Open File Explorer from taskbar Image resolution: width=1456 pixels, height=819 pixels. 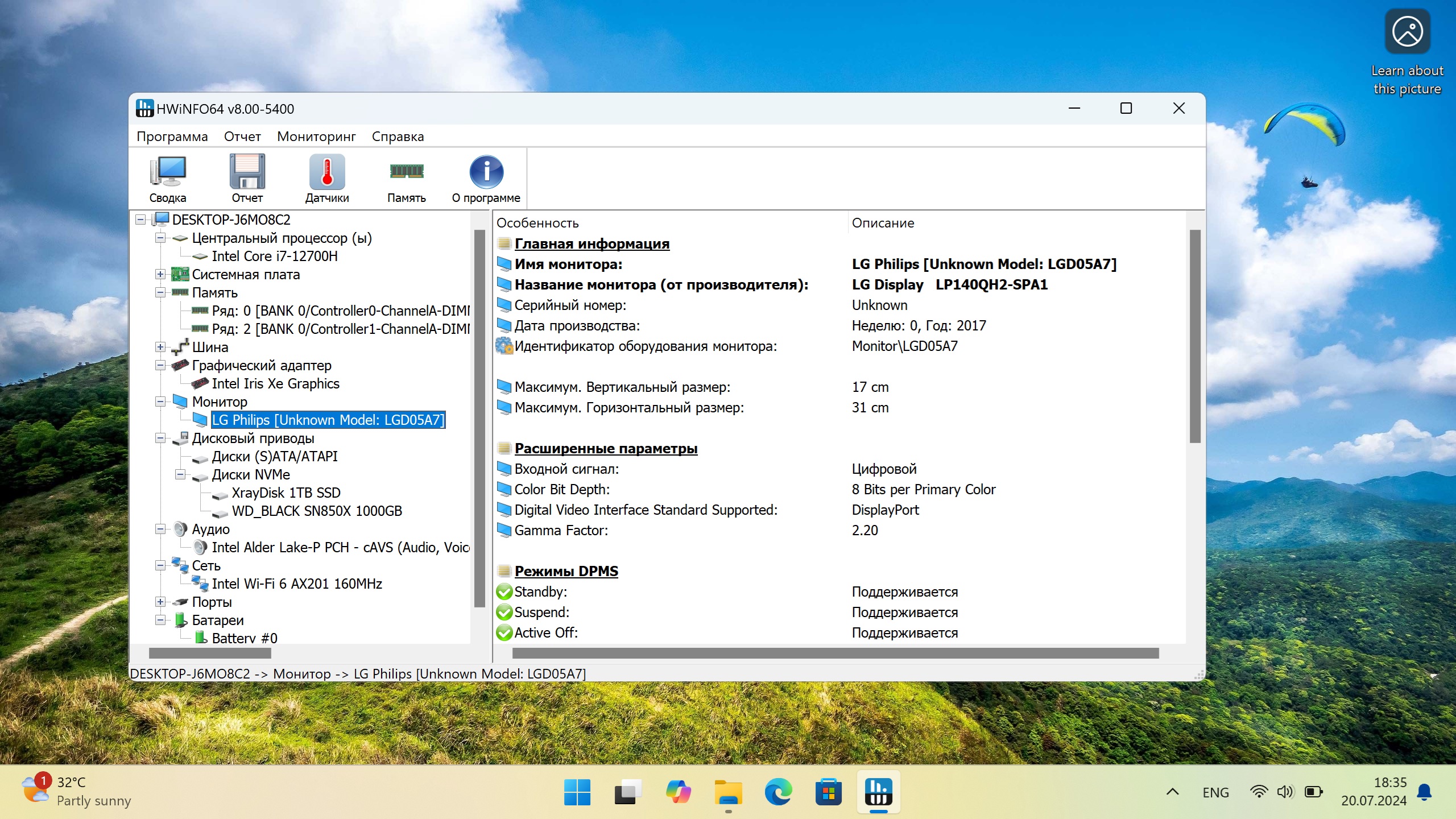click(x=728, y=792)
